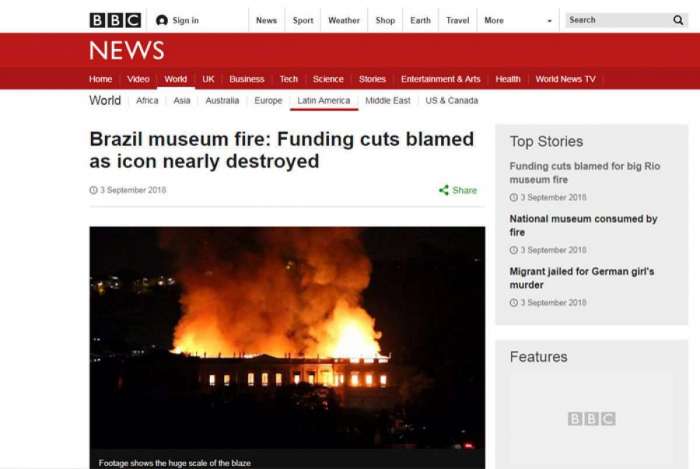This screenshot has height=469, width=700.
Task: Open the 'Migrant jailed for German girl's murder' story
Action: tap(582, 278)
